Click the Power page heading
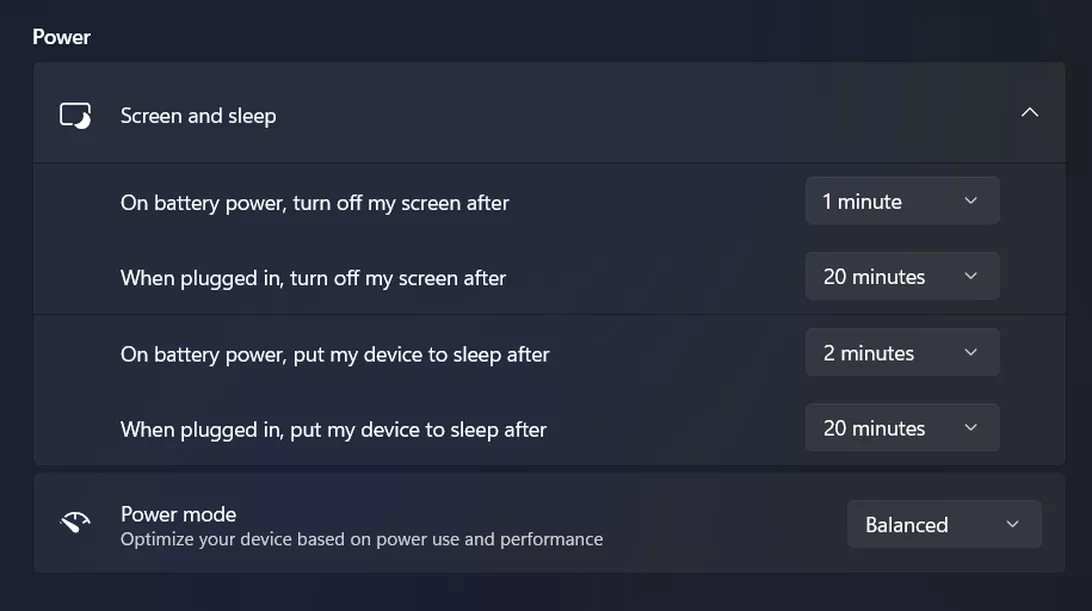The height and width of the screenshot is (611, 1092). [x=61, y=36]
